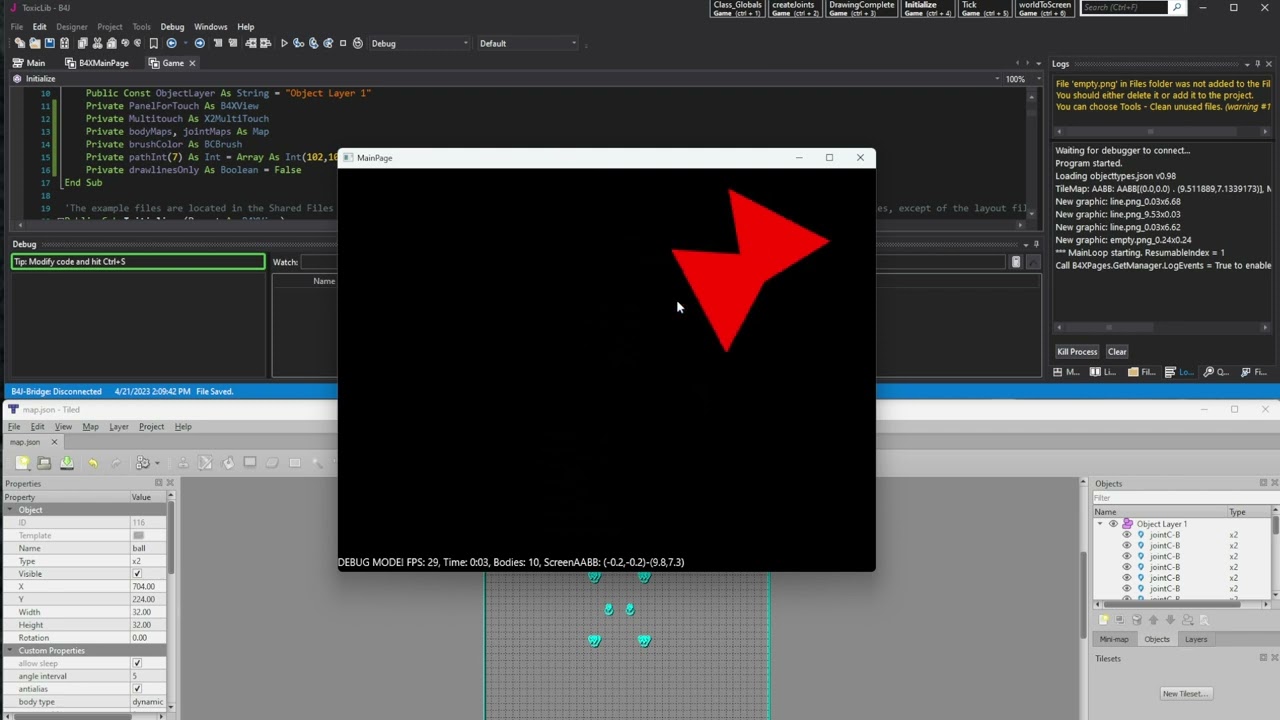Click delete icon beside Watch field

tap(1016, 262)
